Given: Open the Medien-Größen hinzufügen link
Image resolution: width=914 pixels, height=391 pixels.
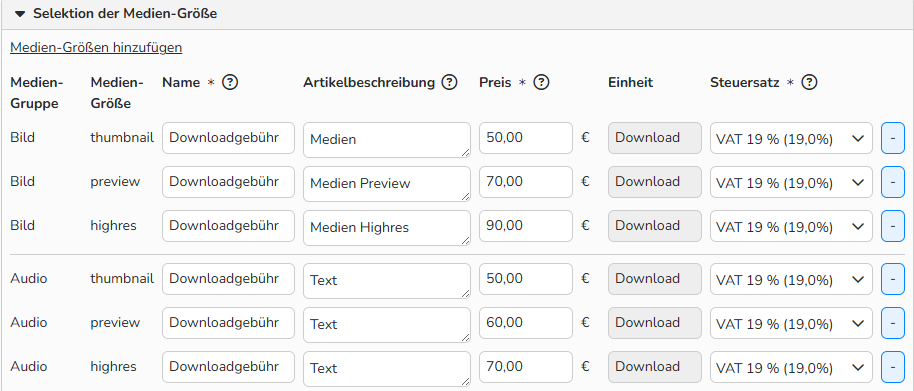Looking at the screenshot, I should pyautogui.click(x=96, y=48).
